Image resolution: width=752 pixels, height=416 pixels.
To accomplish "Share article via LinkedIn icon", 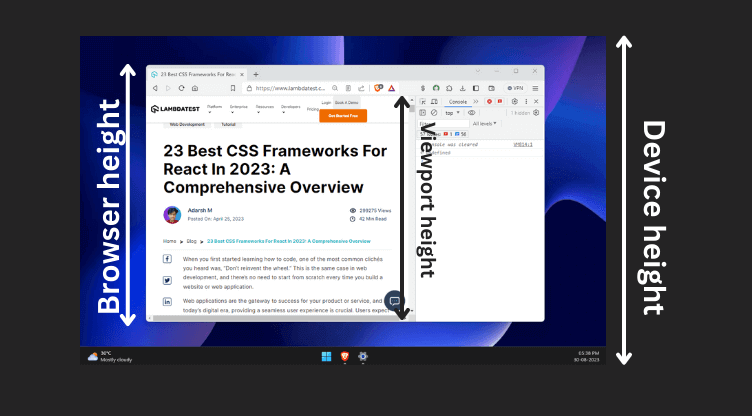I will point(167,301).
